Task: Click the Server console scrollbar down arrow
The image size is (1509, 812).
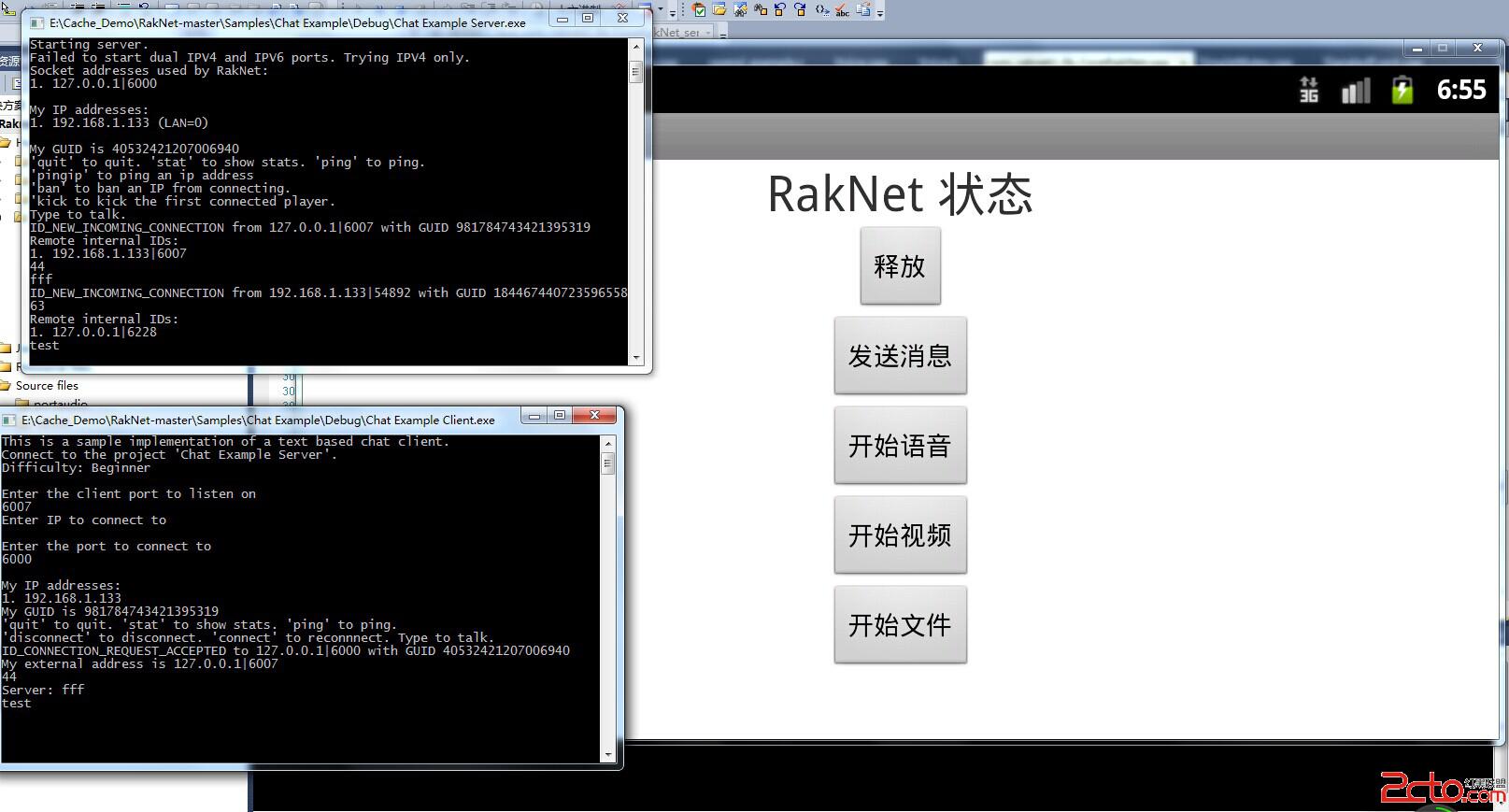Action: point(636,357)
